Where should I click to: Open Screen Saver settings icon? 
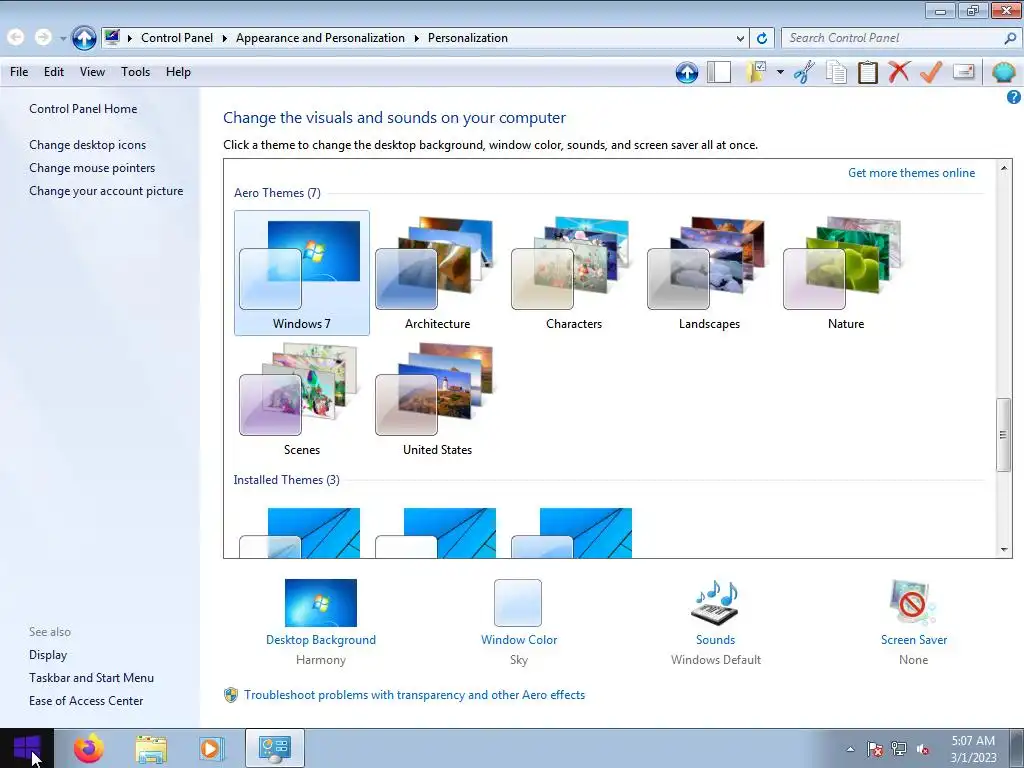[912, 602]
